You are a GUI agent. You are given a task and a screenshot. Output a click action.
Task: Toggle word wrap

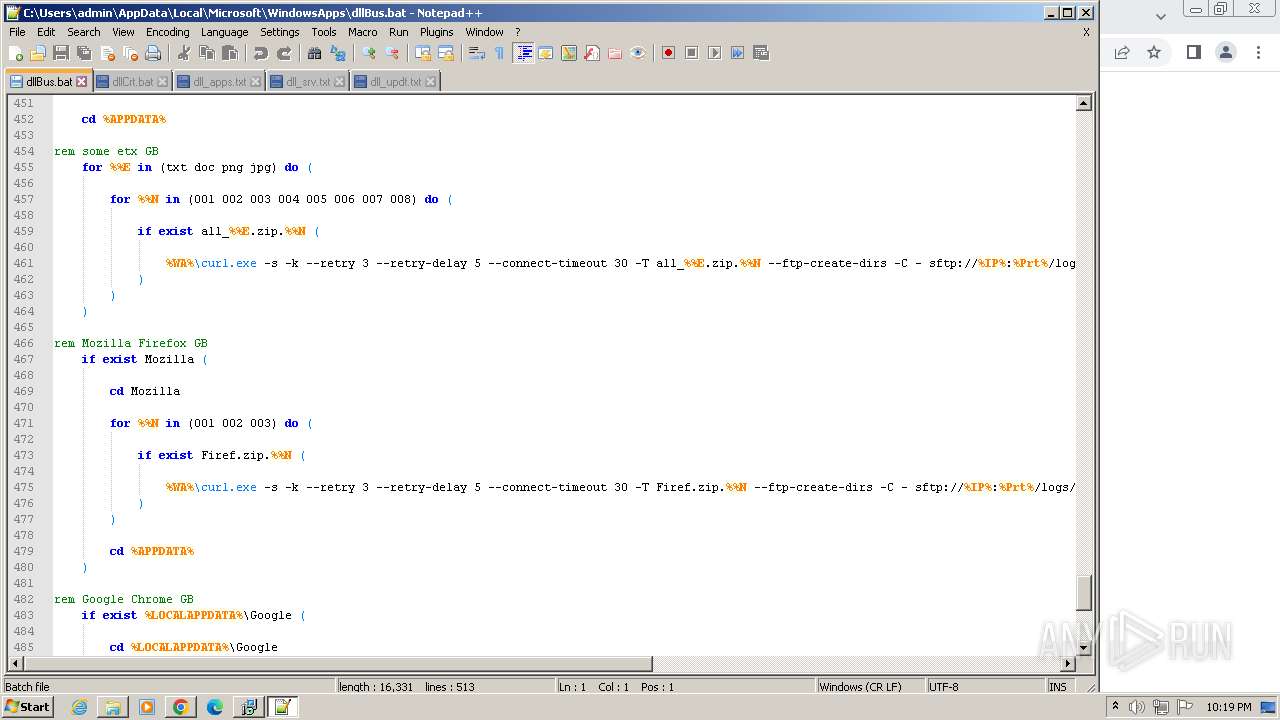pyautogui.click(x=477, y=53)
